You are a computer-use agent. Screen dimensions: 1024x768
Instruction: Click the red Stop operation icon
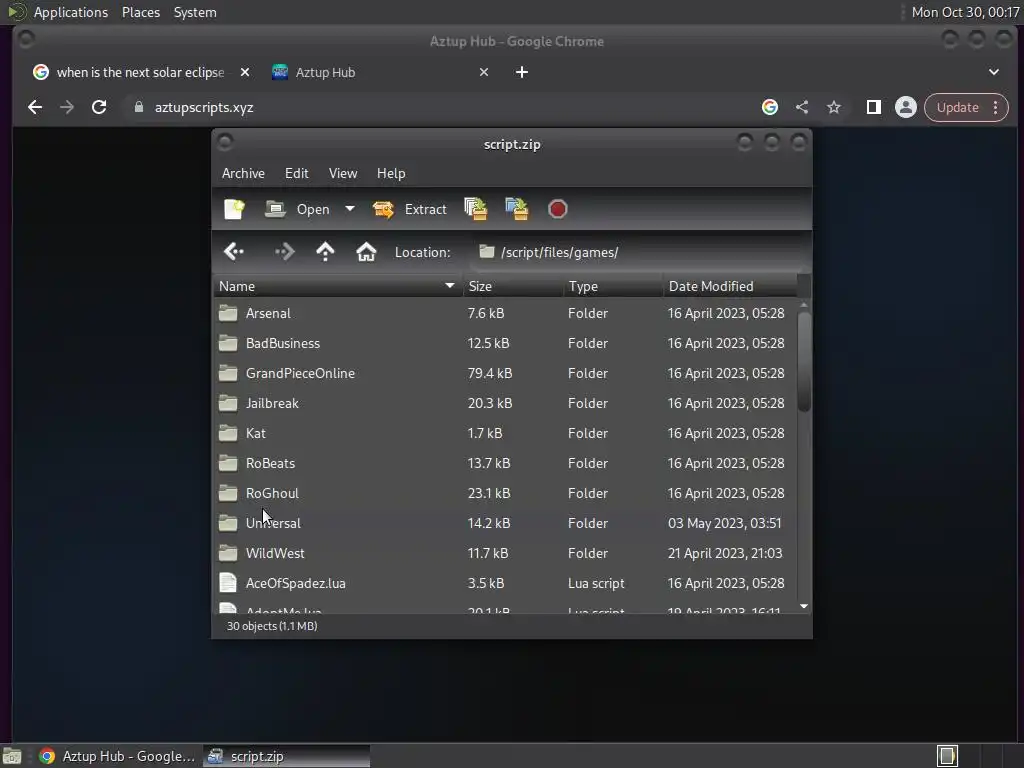558,209
